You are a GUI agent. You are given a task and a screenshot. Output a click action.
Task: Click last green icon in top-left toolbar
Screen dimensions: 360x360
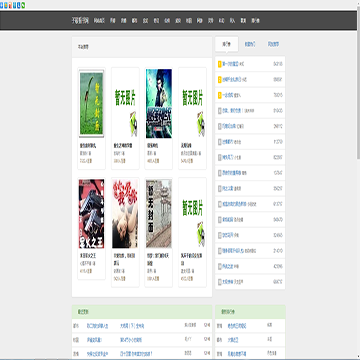coord(23,5)
